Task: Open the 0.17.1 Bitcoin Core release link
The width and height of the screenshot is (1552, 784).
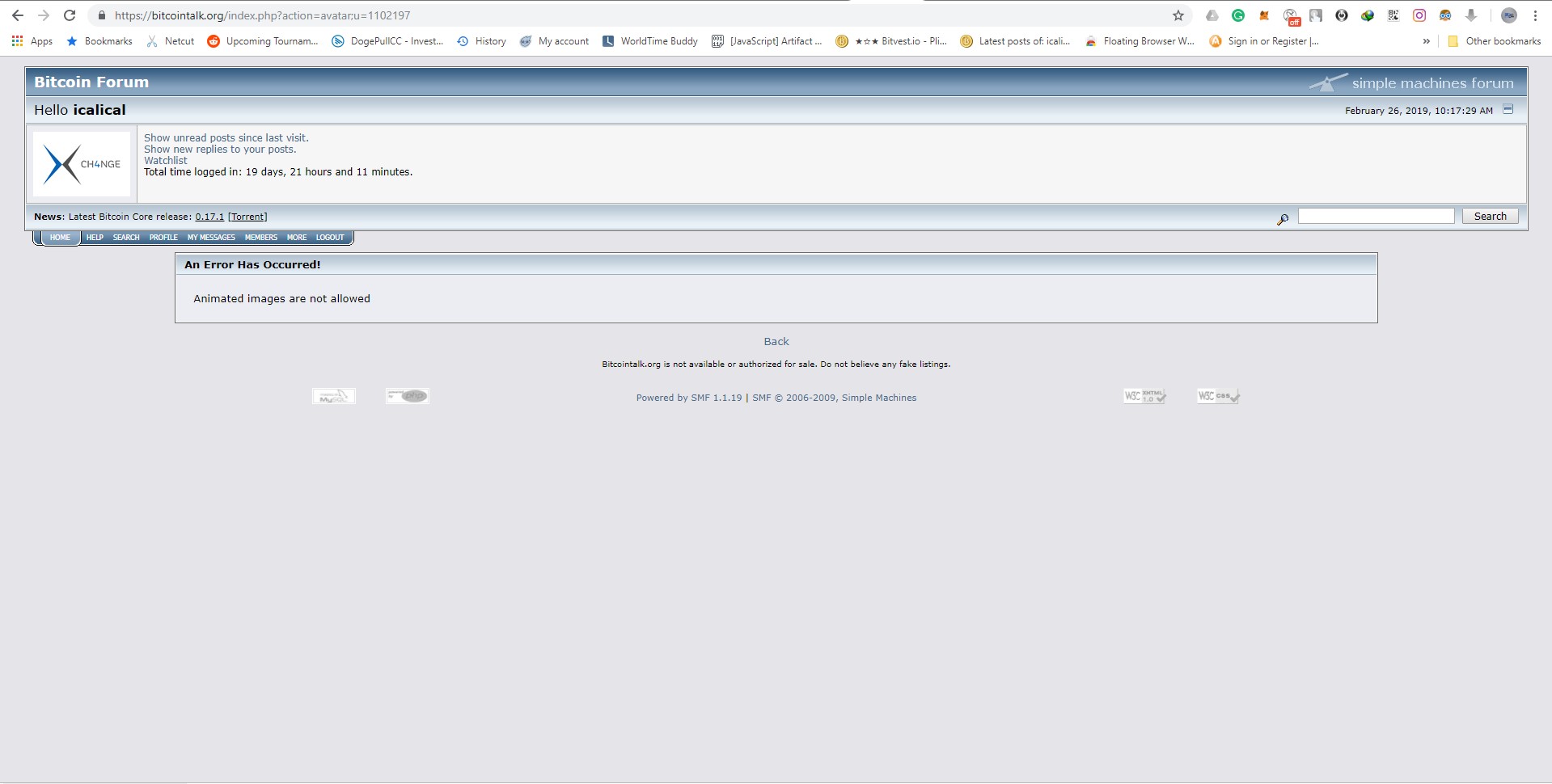Action: (x=209, y=217)
